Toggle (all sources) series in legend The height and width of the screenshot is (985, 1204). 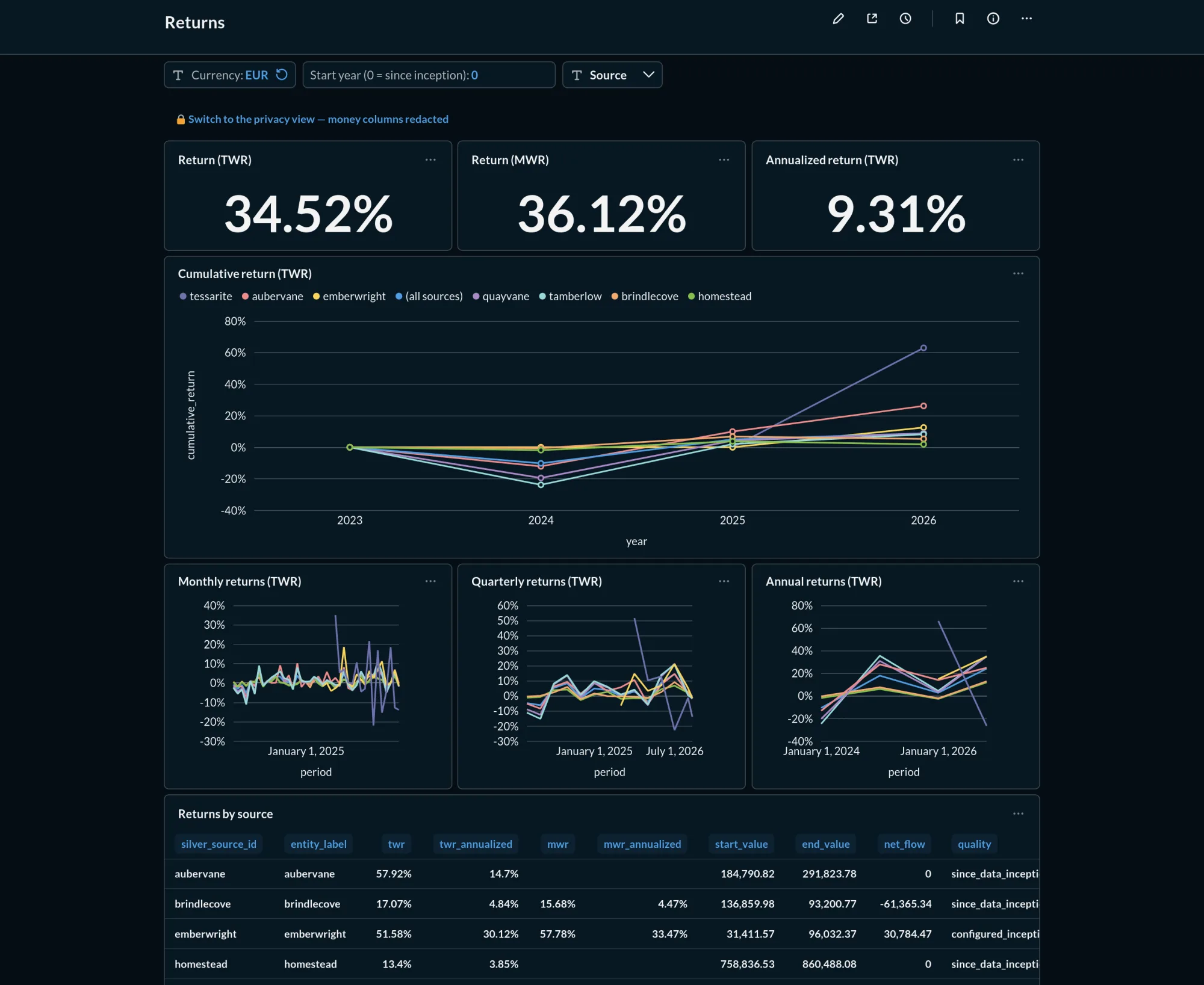429,297
